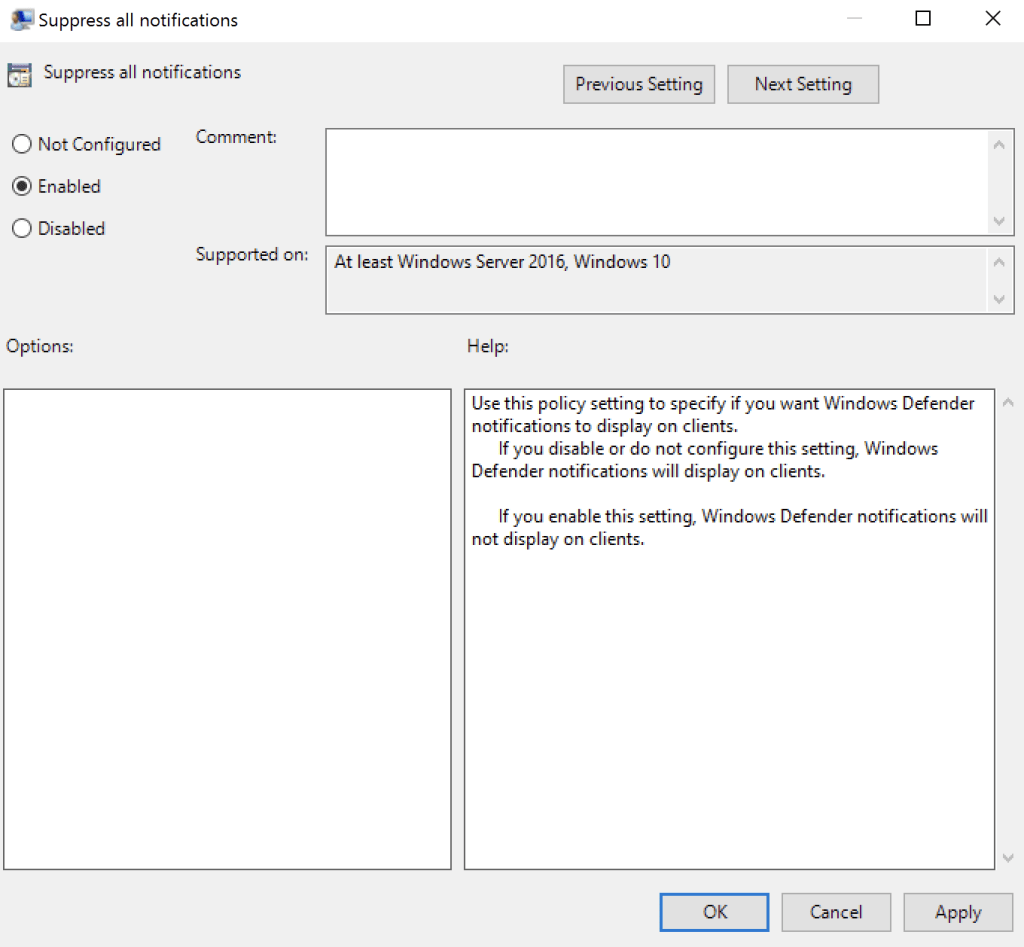
Task: Click the policy setting icon beside heading
Action: pos(19,75)
